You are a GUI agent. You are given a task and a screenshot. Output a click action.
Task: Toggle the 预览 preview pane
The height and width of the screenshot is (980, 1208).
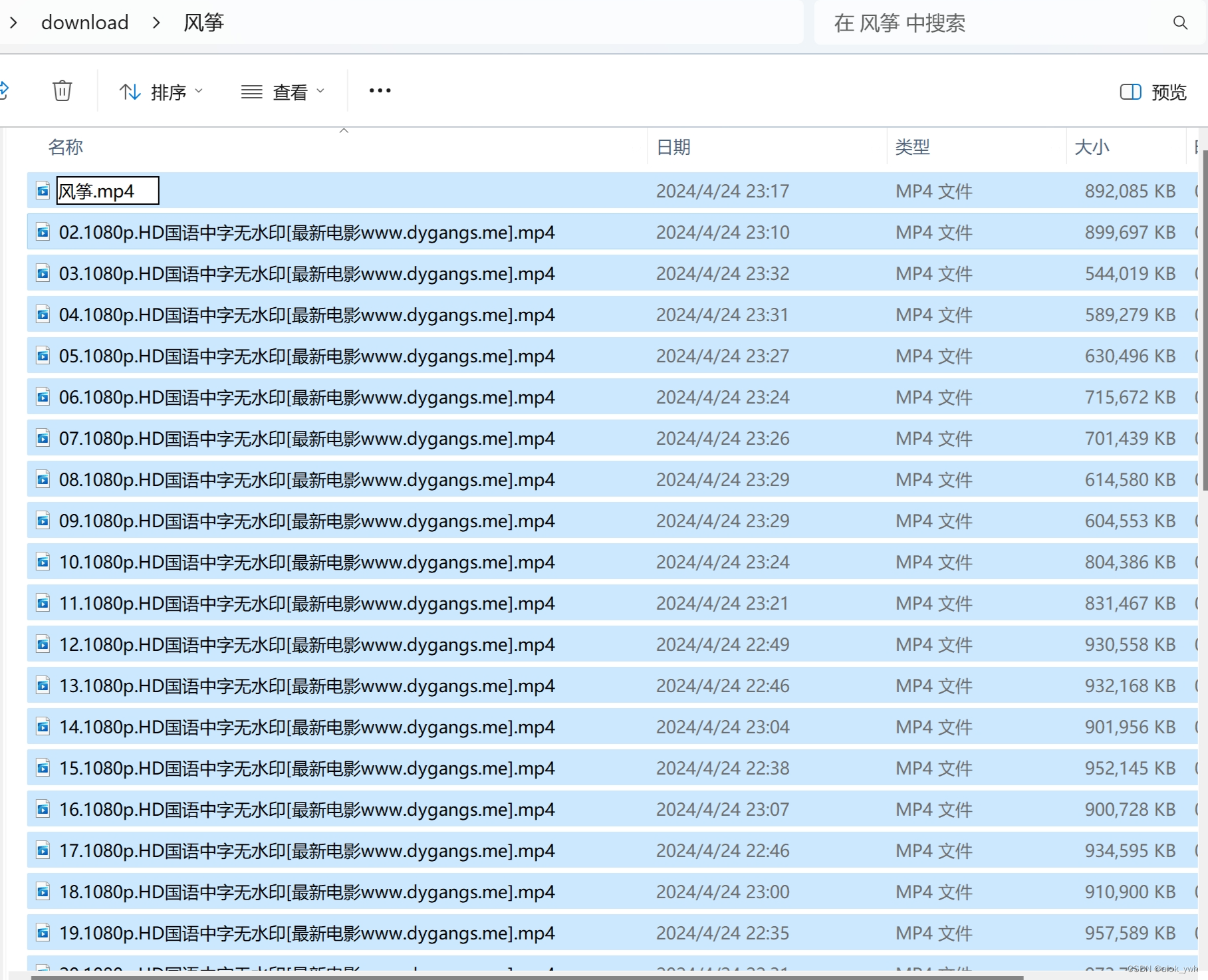coord(1153,92)
